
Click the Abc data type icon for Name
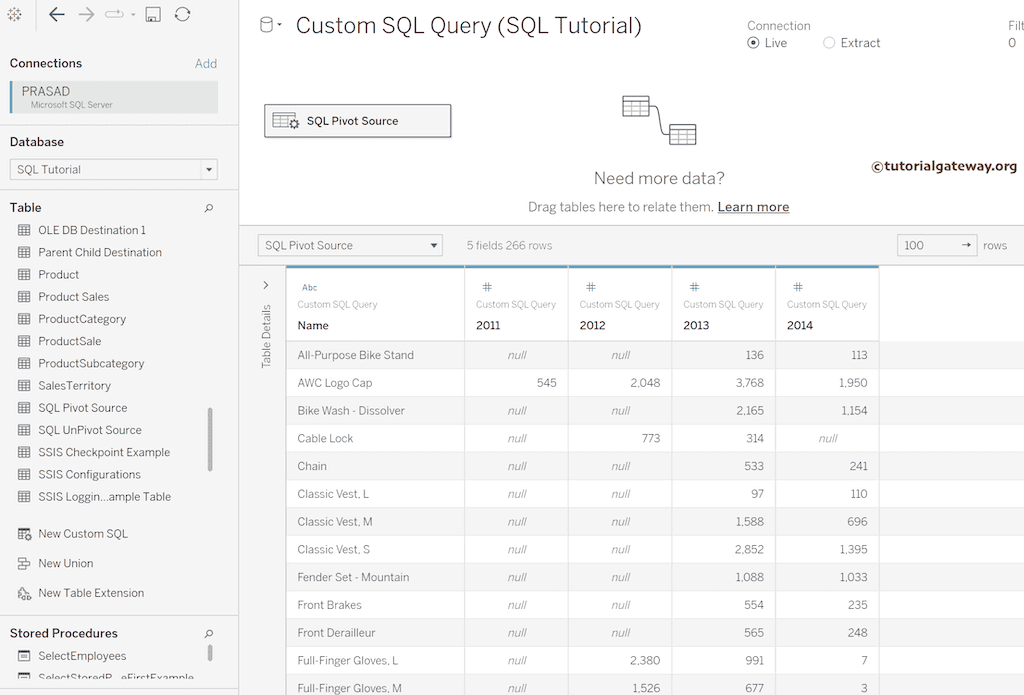click(309, 288)
